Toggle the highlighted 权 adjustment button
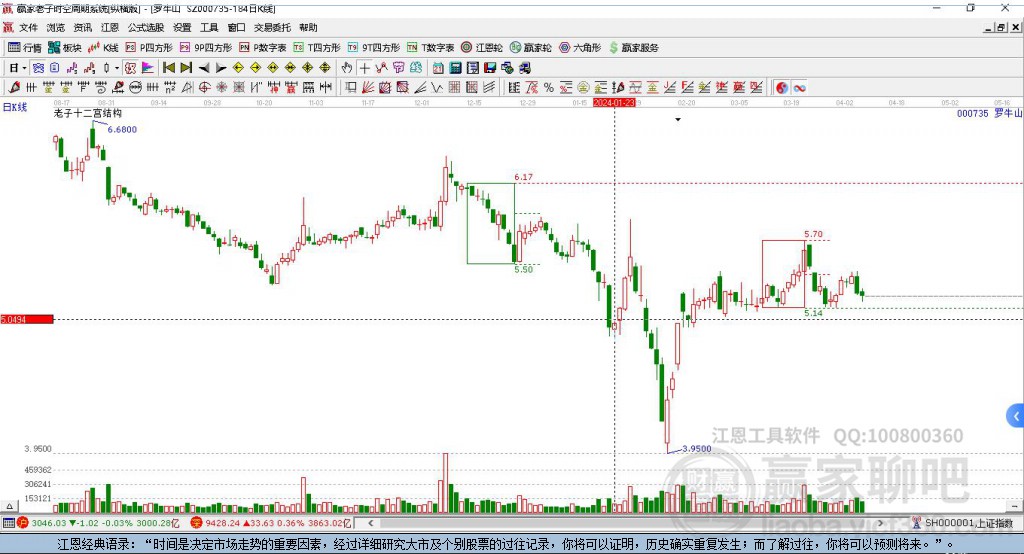Viewport: 1024px width, 554px height. click(x=130, y=68)
